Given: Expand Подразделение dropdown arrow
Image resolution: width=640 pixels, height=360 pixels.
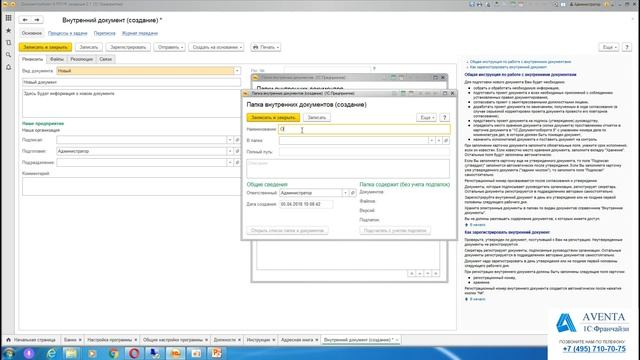Looking at the screenshot, I should (230, 162).
